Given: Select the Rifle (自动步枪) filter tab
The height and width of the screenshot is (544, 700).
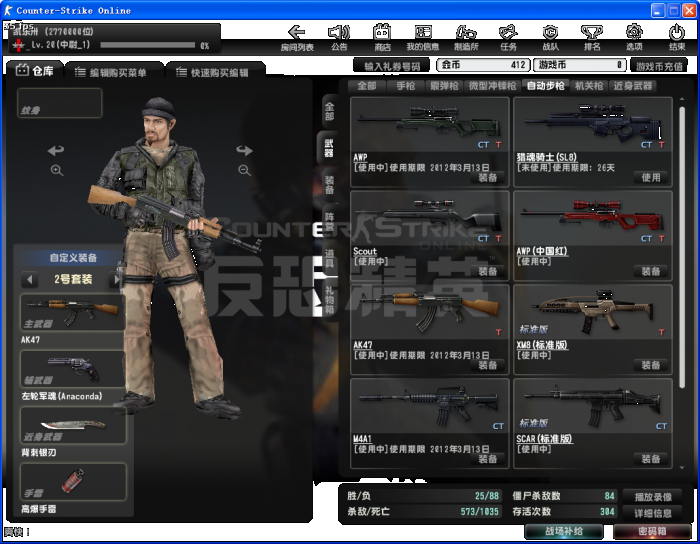Looking at the screenshot, I should 546,86.
